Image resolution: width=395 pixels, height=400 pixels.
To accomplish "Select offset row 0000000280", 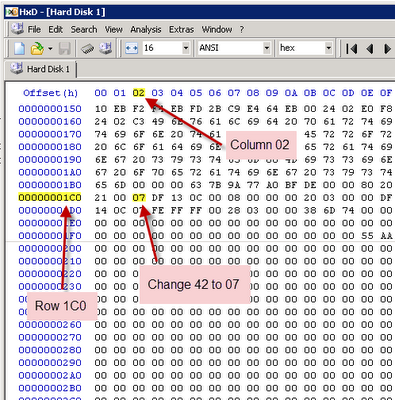I will [50, 350].
